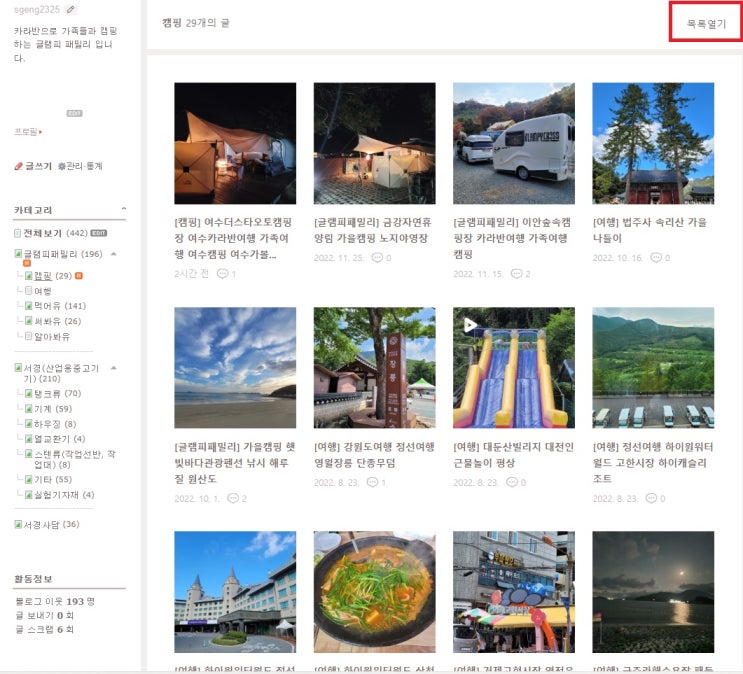
Task: Open post title 법주사 속리산 가을 나들이
Action: 650,230
